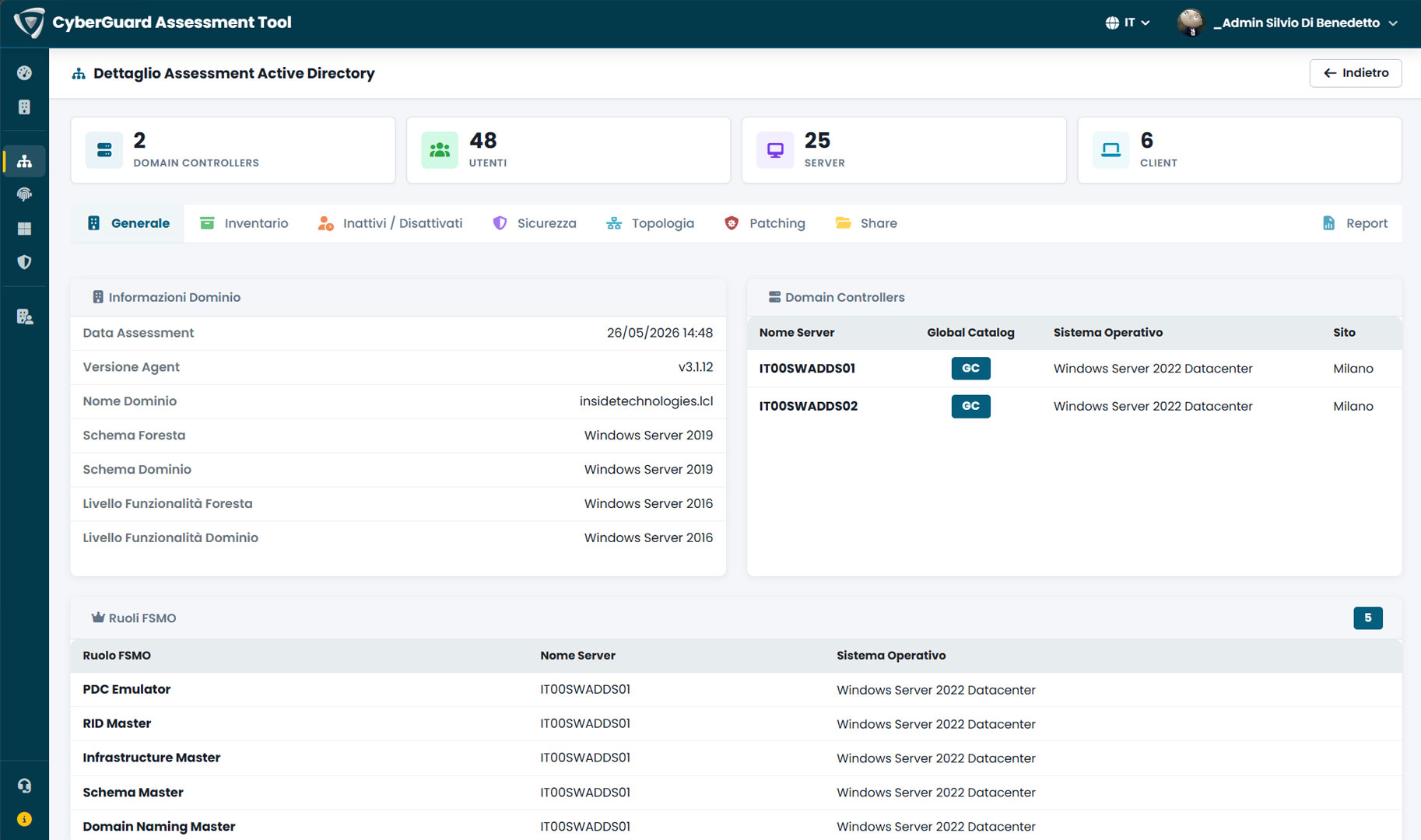Image resolution: width=1421 pixels, height=840 pixels.
Task: Click the 48 Utenti card
Action: coord(568,150)
